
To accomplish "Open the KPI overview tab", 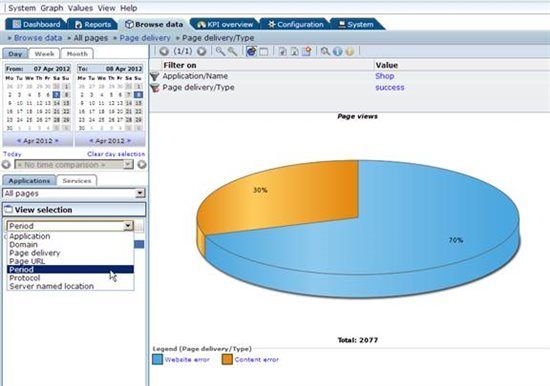I will (x=224, y=25).
